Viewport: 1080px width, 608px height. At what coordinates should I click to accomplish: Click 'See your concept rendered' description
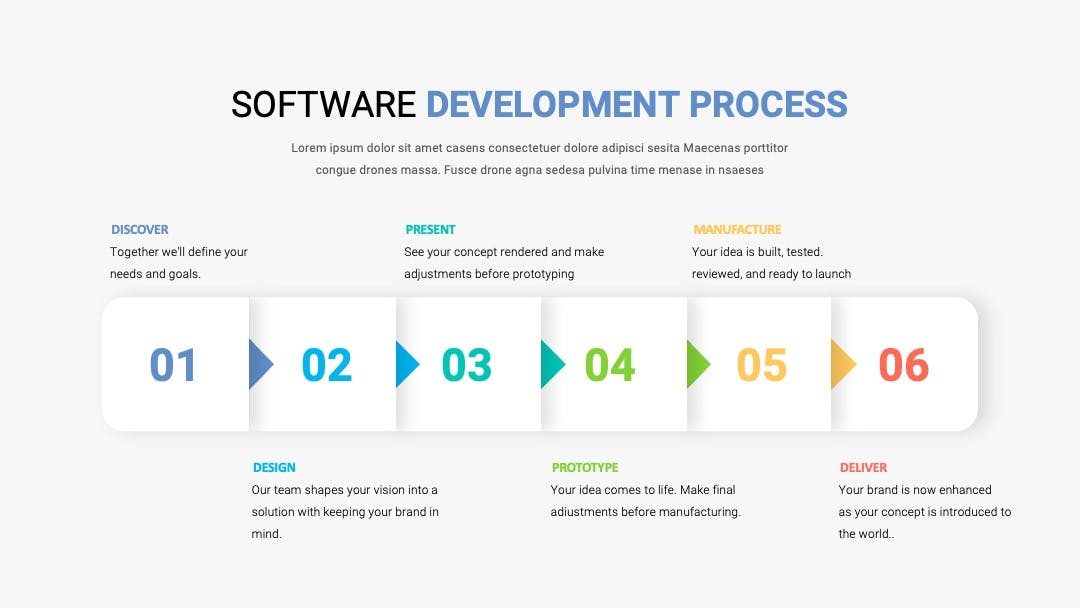click(504, 263)
